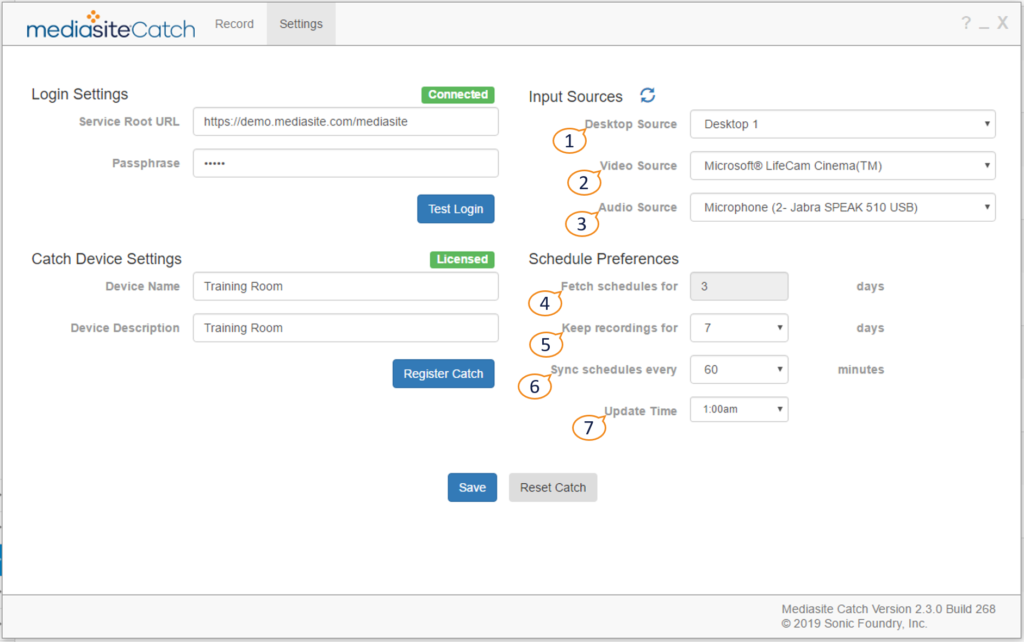Screen dimensions: 1024x642
Task: Click the "Service Root URL" label
Action: point(129,121)
